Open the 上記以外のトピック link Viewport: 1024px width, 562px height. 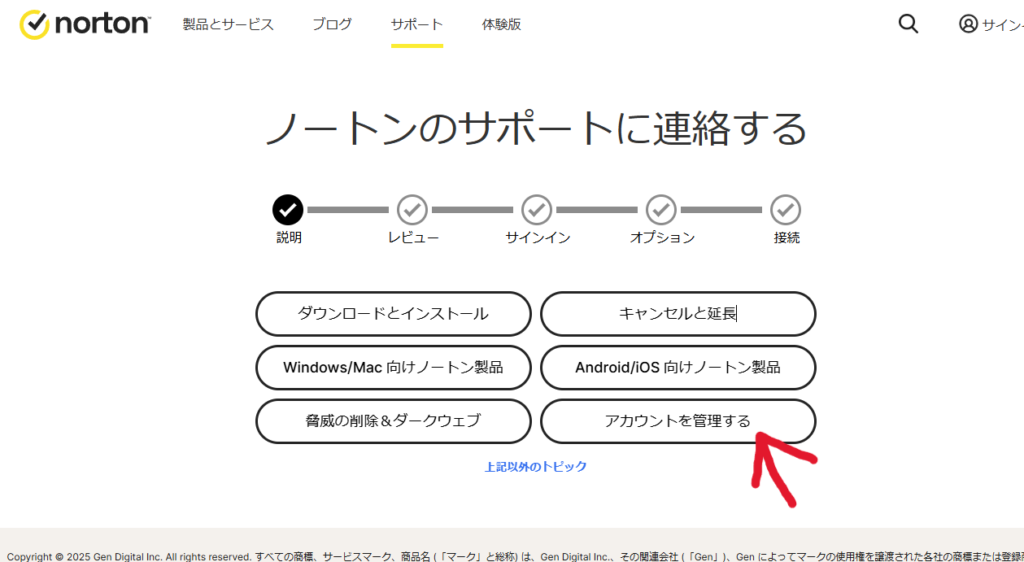[x=536, y=467]
